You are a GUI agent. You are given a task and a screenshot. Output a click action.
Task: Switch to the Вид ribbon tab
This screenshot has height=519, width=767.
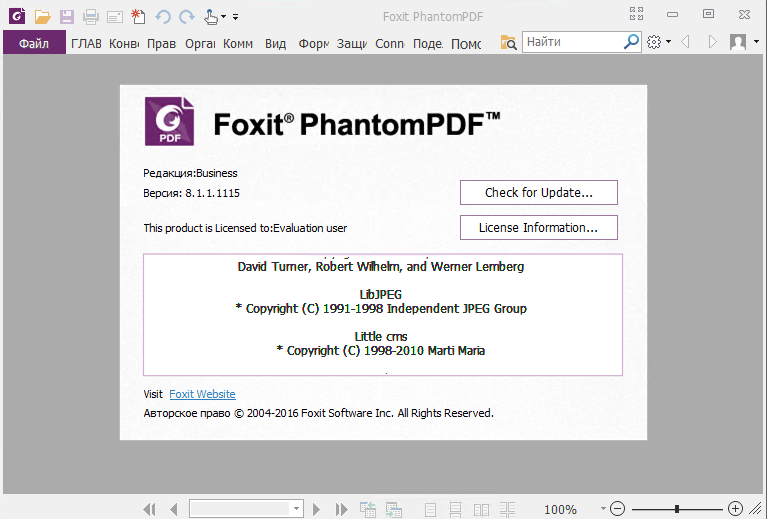[x=275, y=44]
